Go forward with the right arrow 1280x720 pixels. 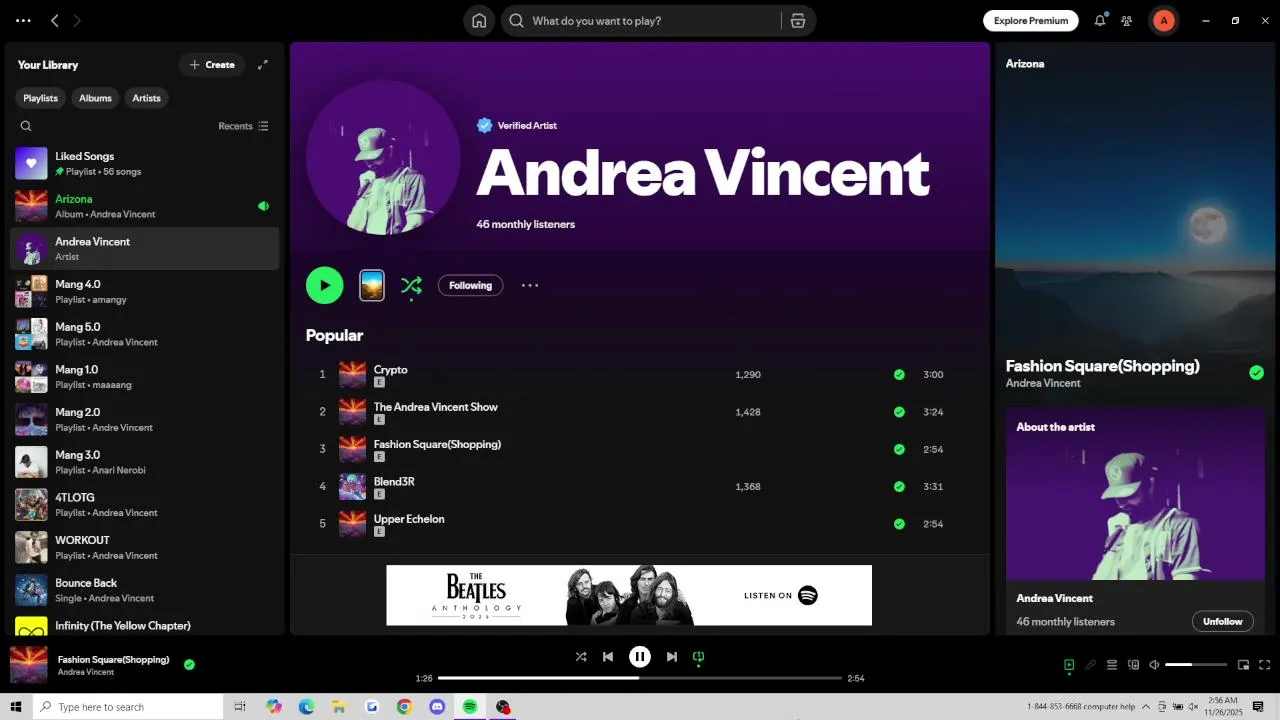(x=77, y=21)
